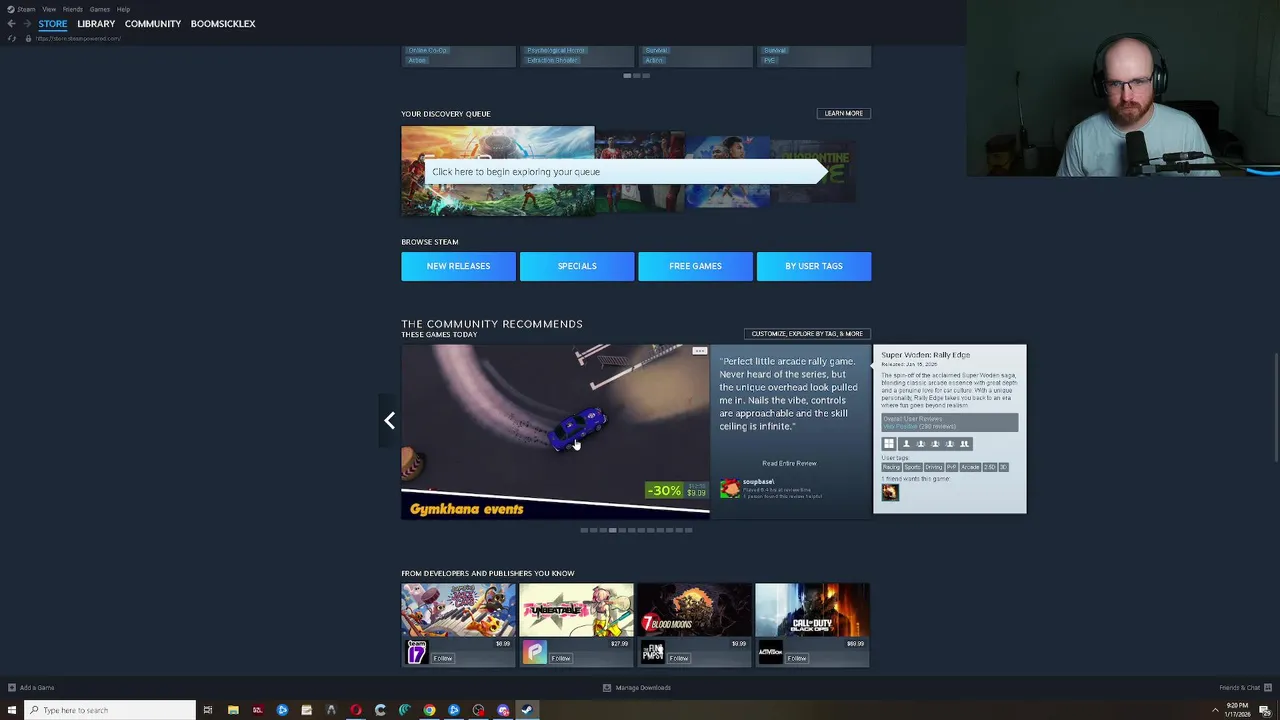Click the Gymkhana events game video capsule
Viewport: 1280px width, 720px height.
[x=555, y=432]
